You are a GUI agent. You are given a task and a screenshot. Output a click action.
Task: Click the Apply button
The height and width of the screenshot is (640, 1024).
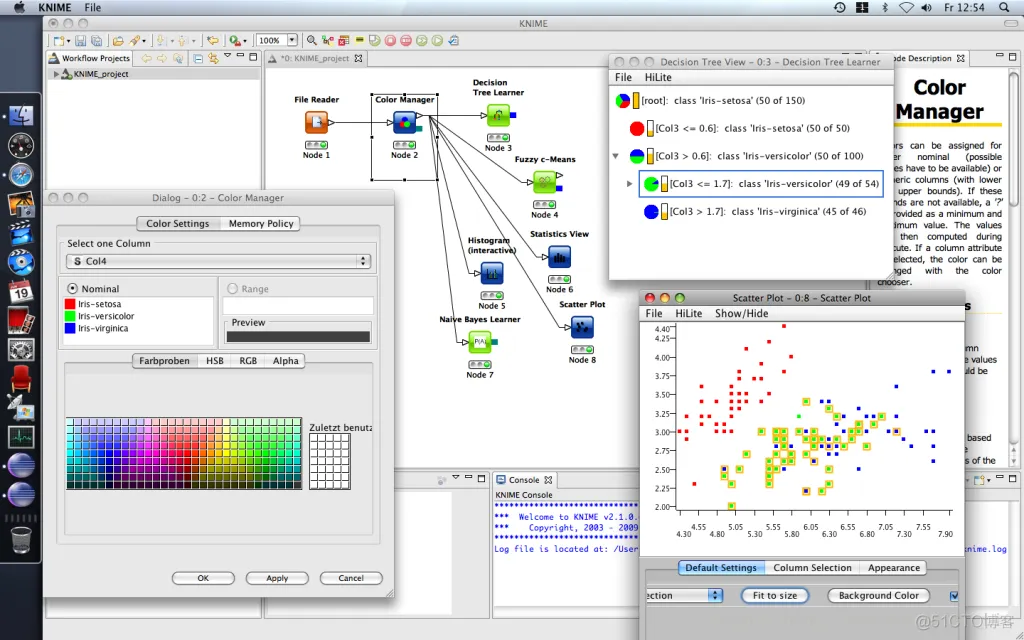tap(277, 578)
